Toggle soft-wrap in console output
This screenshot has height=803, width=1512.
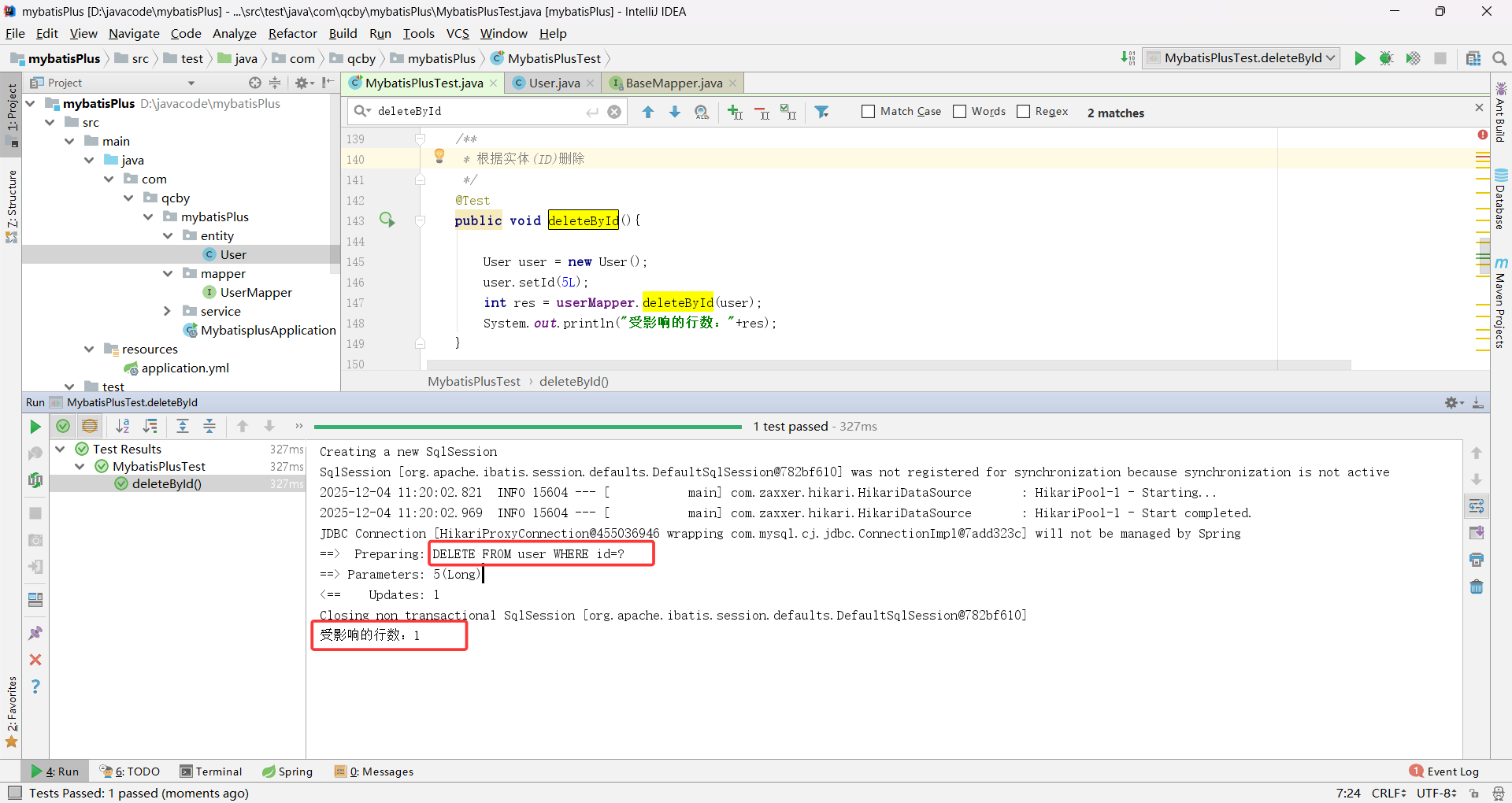point(1477,506)
